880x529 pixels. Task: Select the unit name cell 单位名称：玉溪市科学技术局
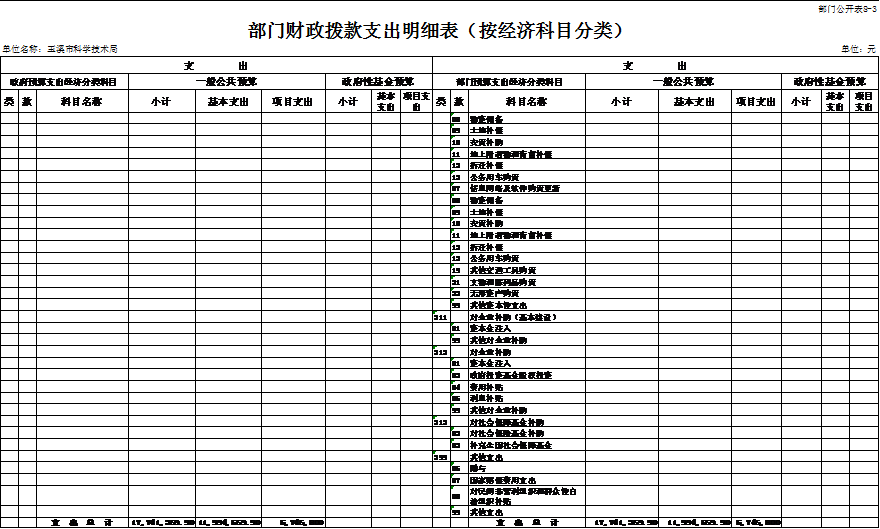[61, 49]
